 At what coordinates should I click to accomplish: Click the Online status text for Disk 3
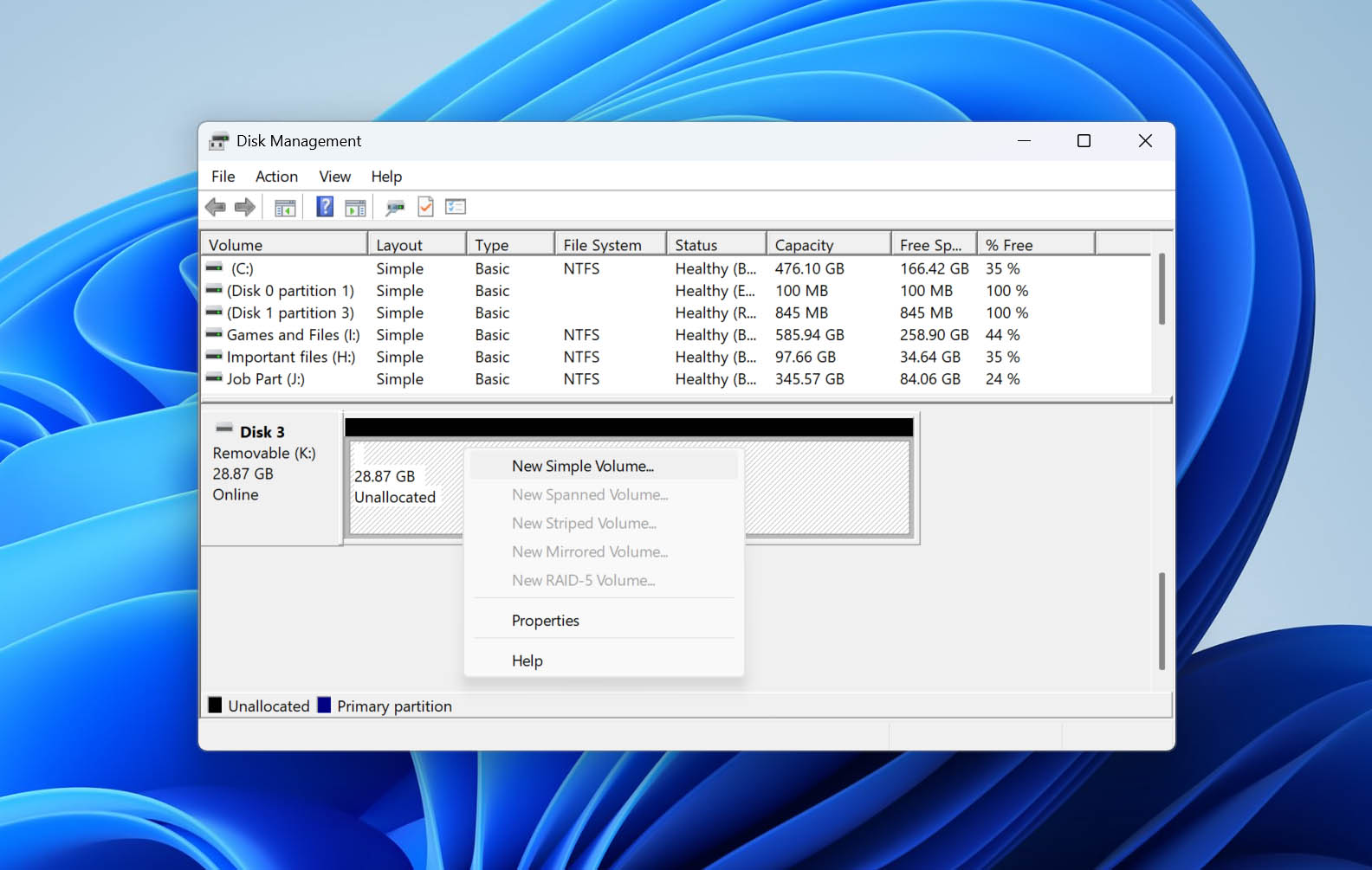pyautogui.click(x=236, y=494)
